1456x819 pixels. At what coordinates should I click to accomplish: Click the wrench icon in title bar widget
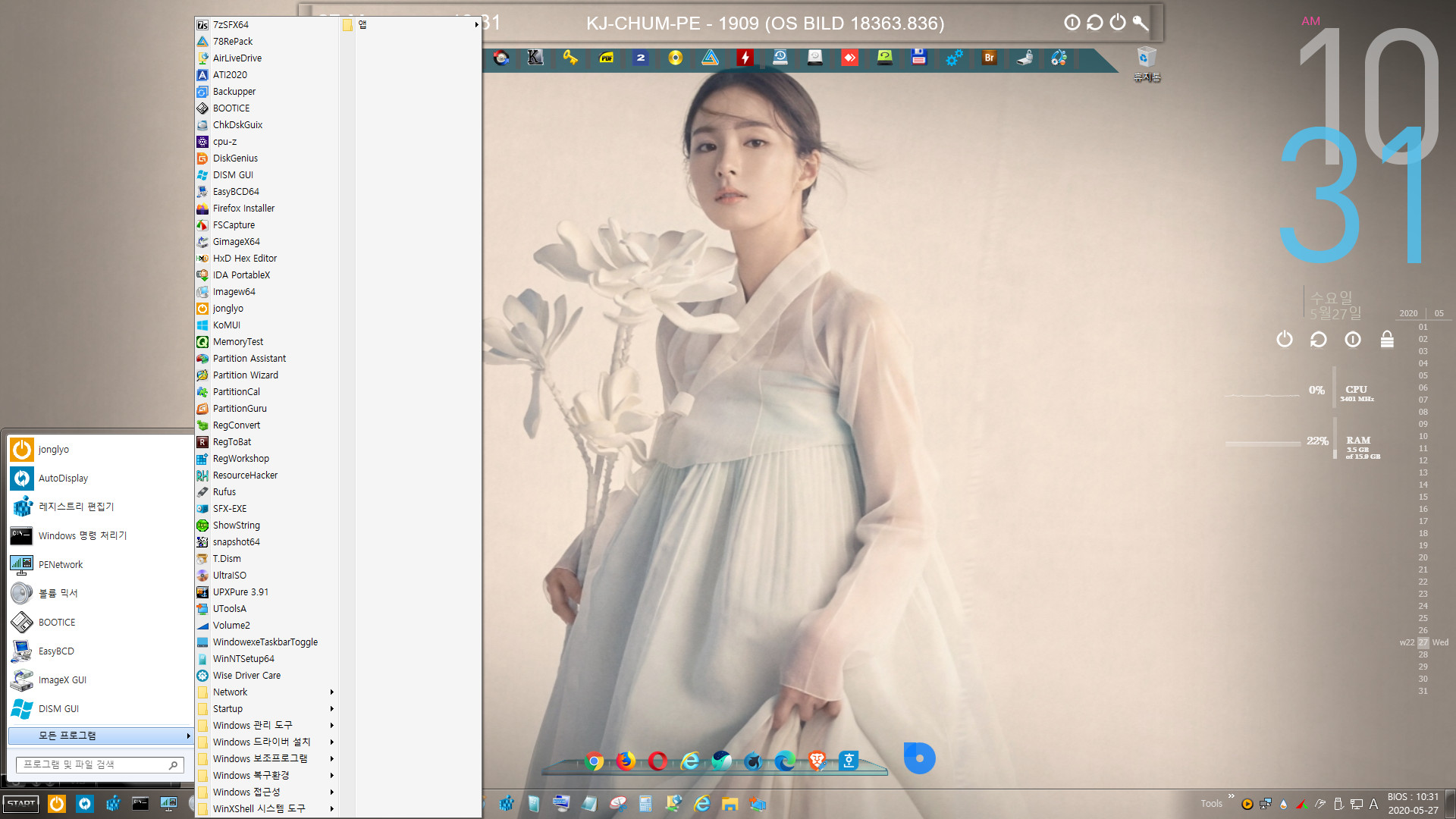1141,22
